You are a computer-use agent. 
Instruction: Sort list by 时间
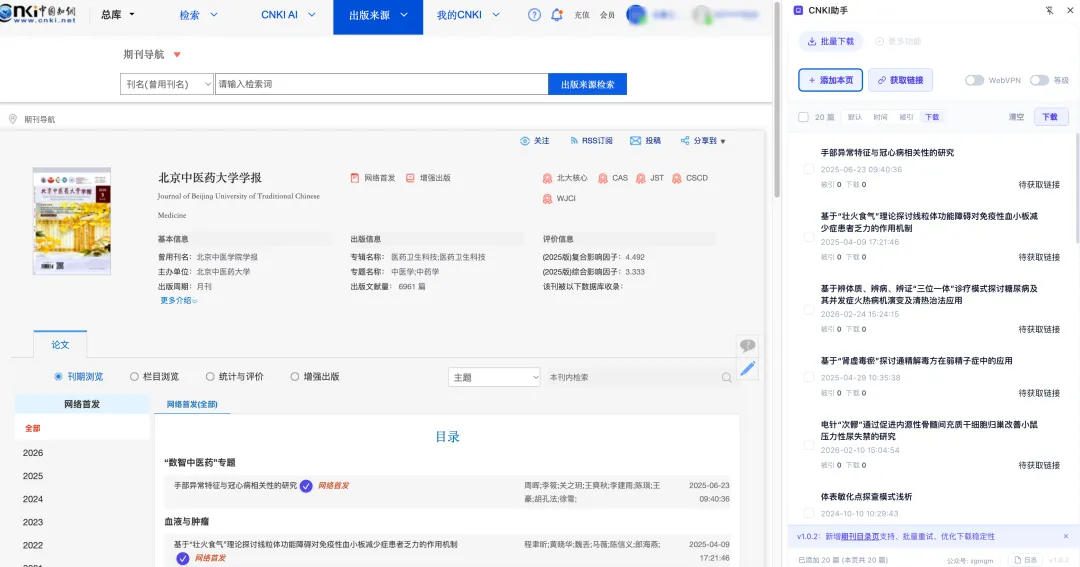[880, 117]
